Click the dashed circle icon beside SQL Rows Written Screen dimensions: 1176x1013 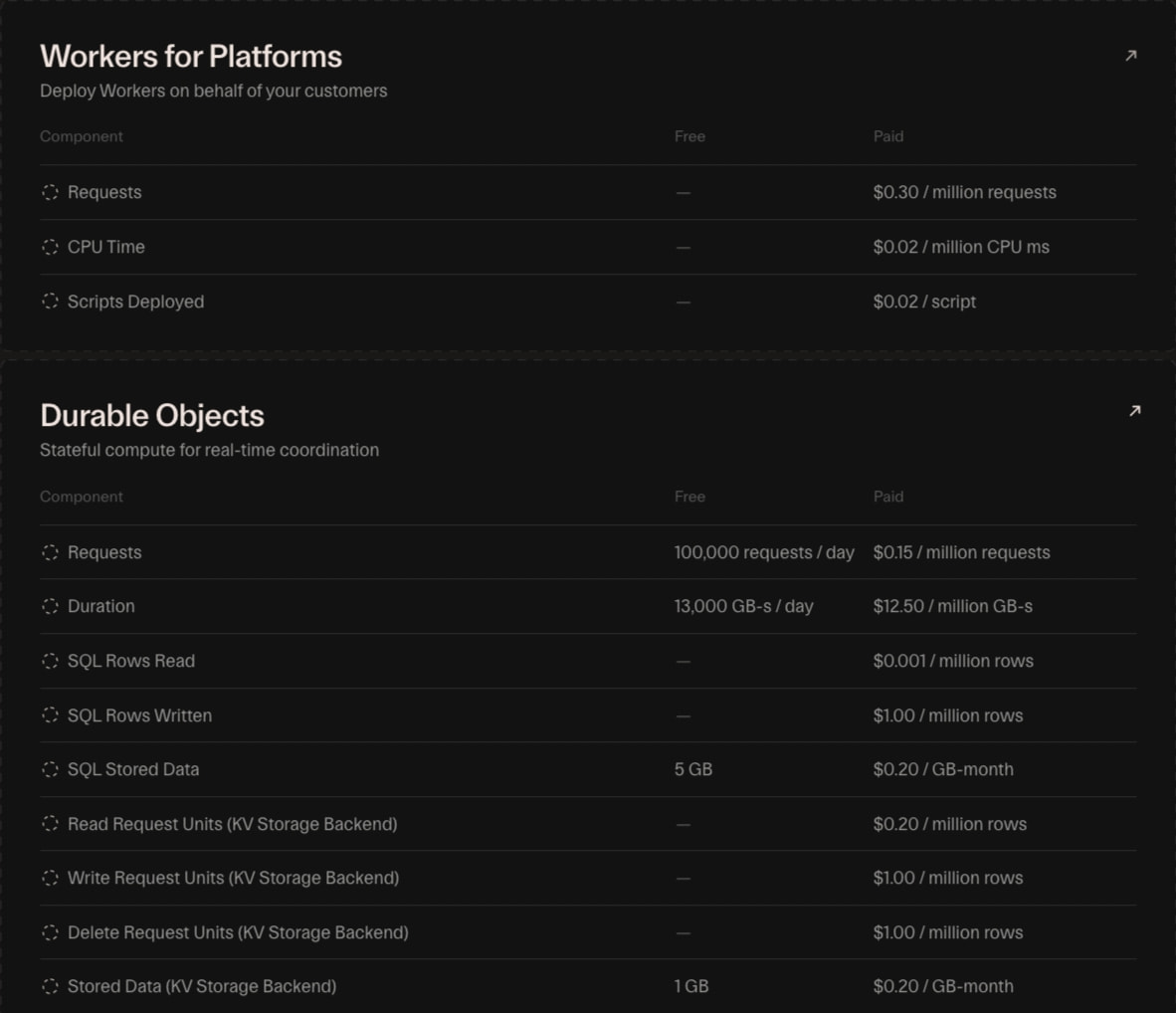click(51, 715)
